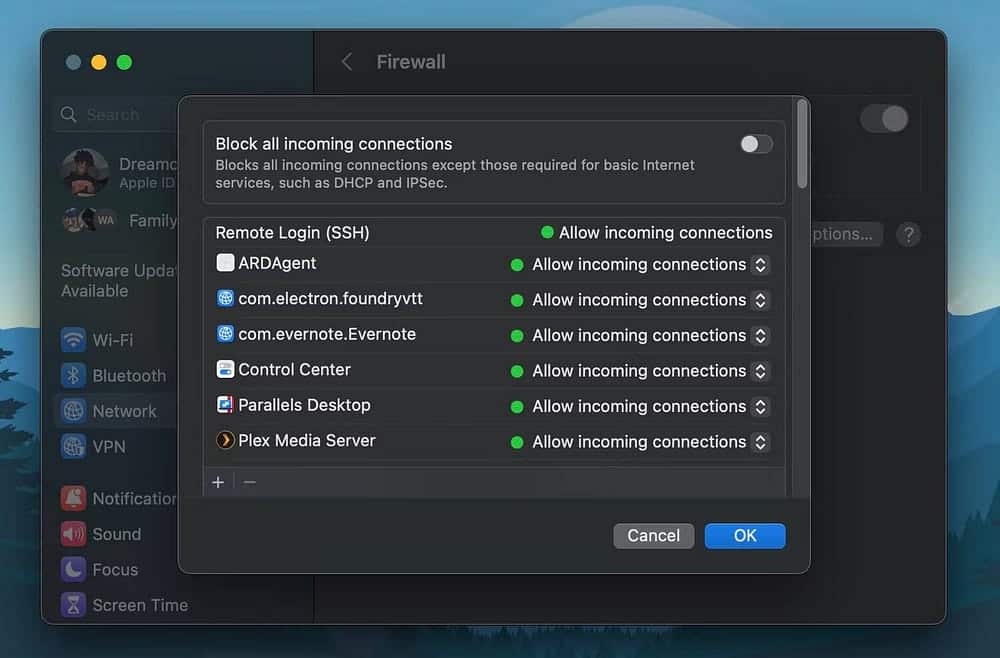The width and height of the screenshot is (1000, 658).
Task: Click the Parallels Desktop app icon
Action: (224, 406)
